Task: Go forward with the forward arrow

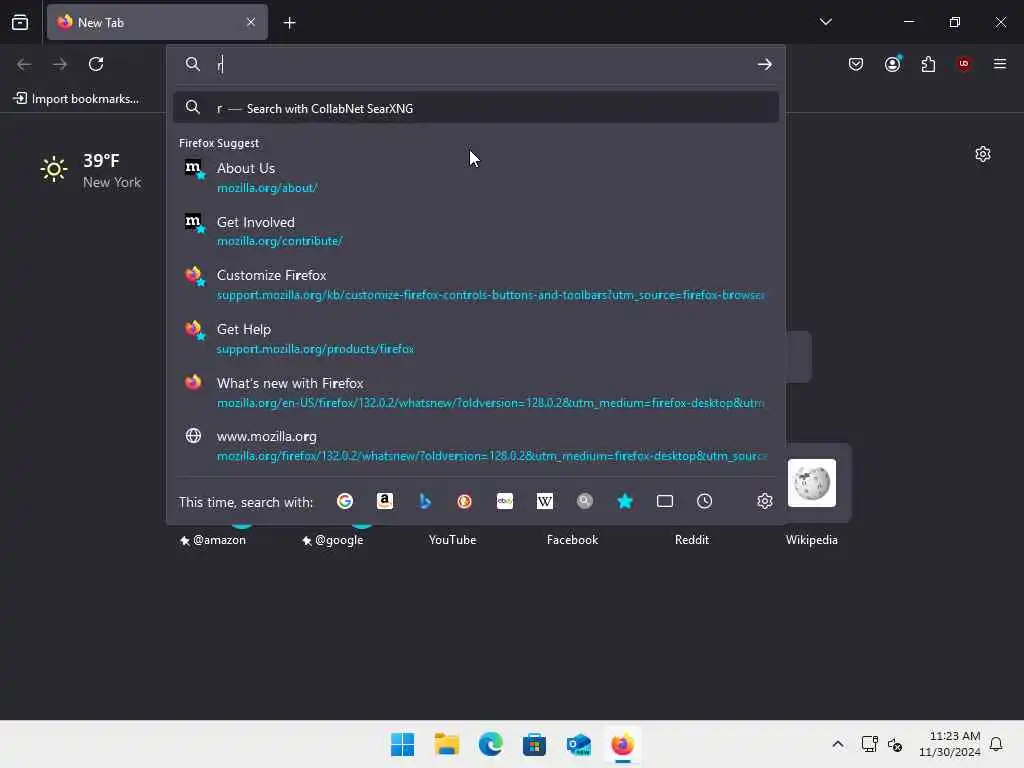Action: click(x=60, y=64)
